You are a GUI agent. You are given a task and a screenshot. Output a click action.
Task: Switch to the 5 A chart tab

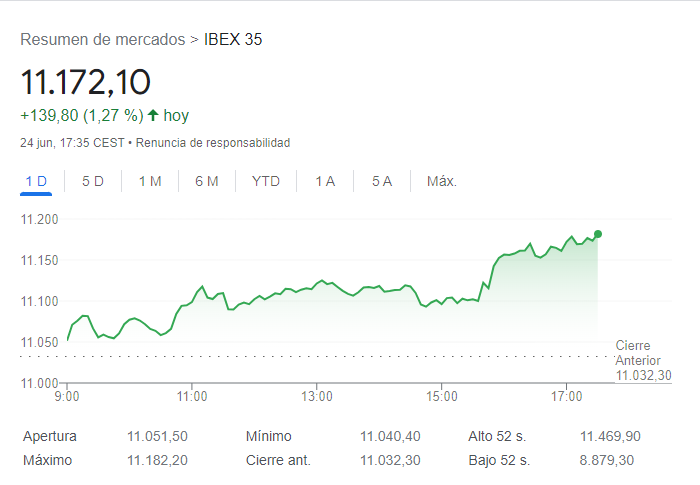382,181
